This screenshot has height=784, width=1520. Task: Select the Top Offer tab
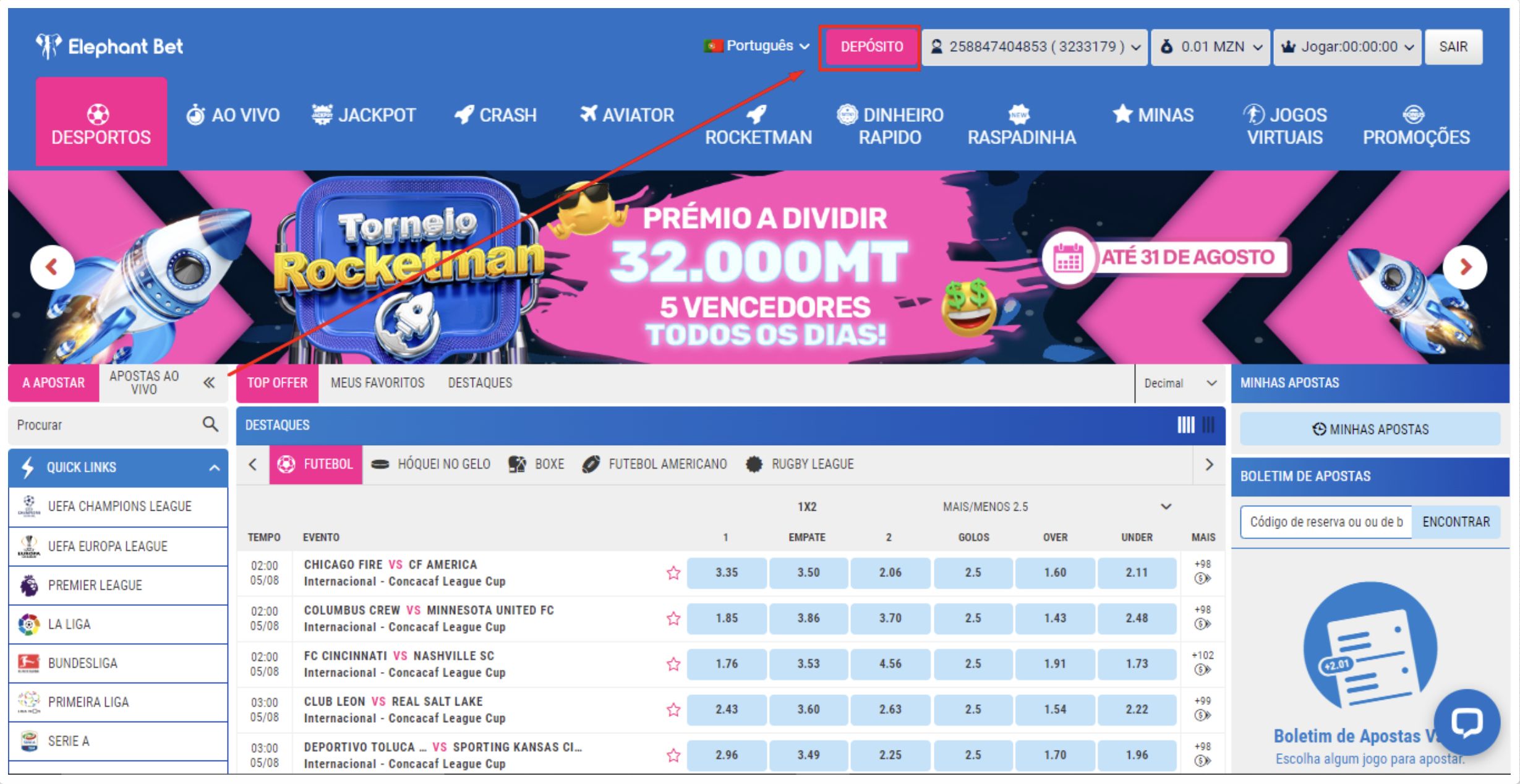point(277,383)
